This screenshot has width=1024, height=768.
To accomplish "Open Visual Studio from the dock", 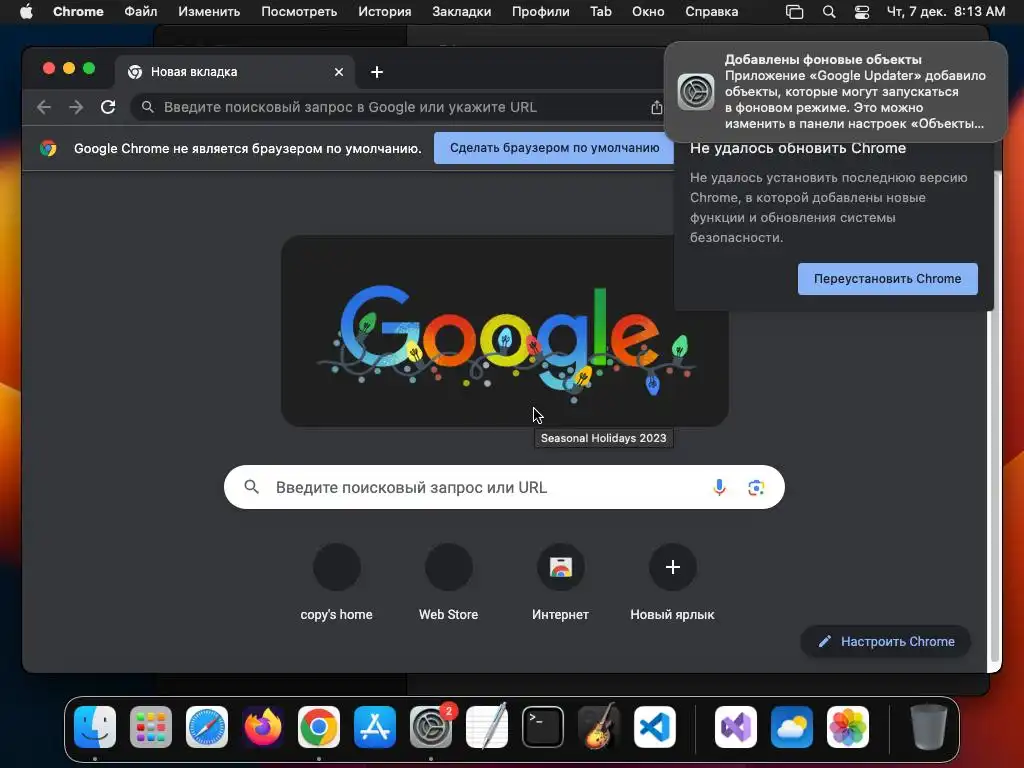I will 736,727.
